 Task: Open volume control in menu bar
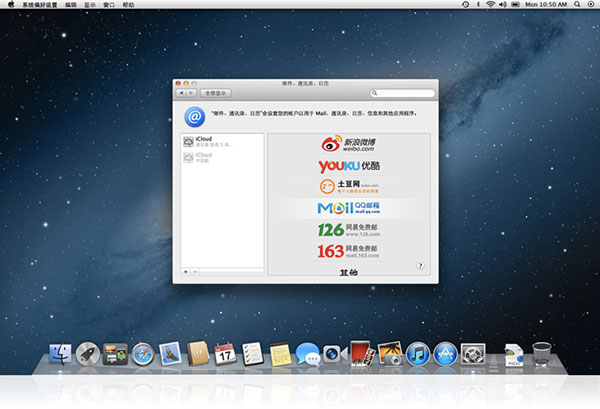502,4
